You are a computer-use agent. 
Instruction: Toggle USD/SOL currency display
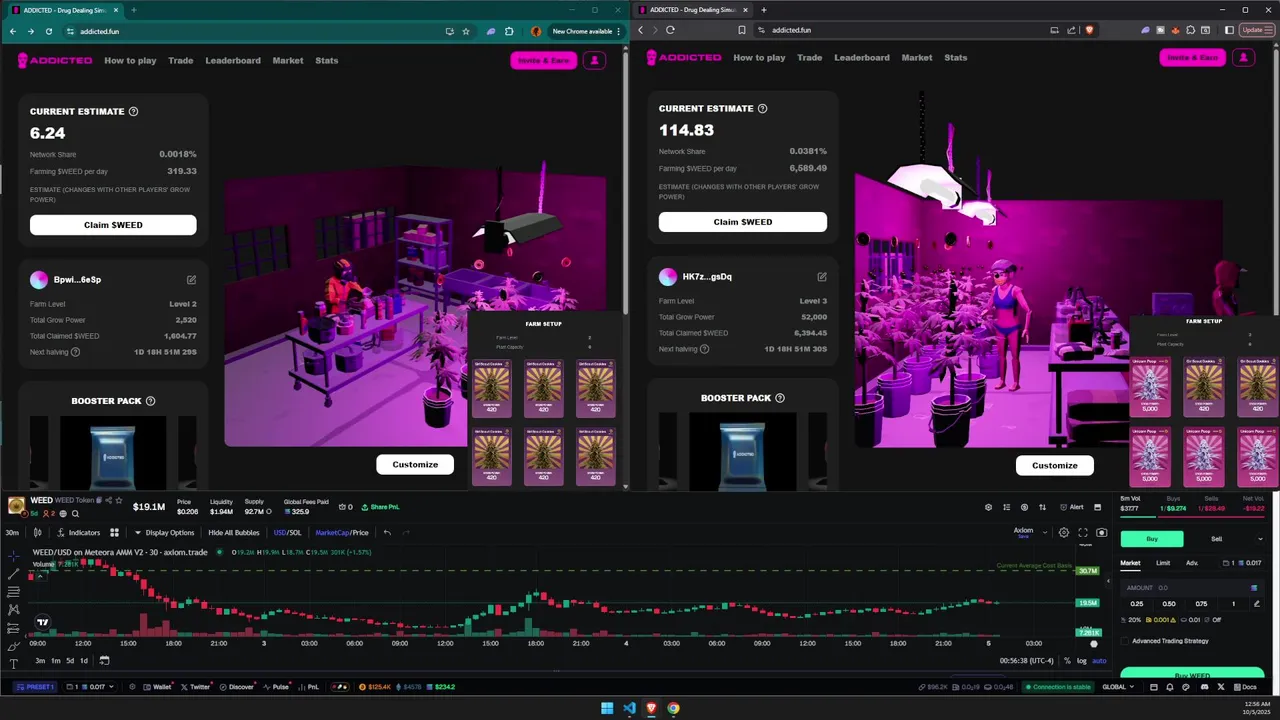coord(287,533)
